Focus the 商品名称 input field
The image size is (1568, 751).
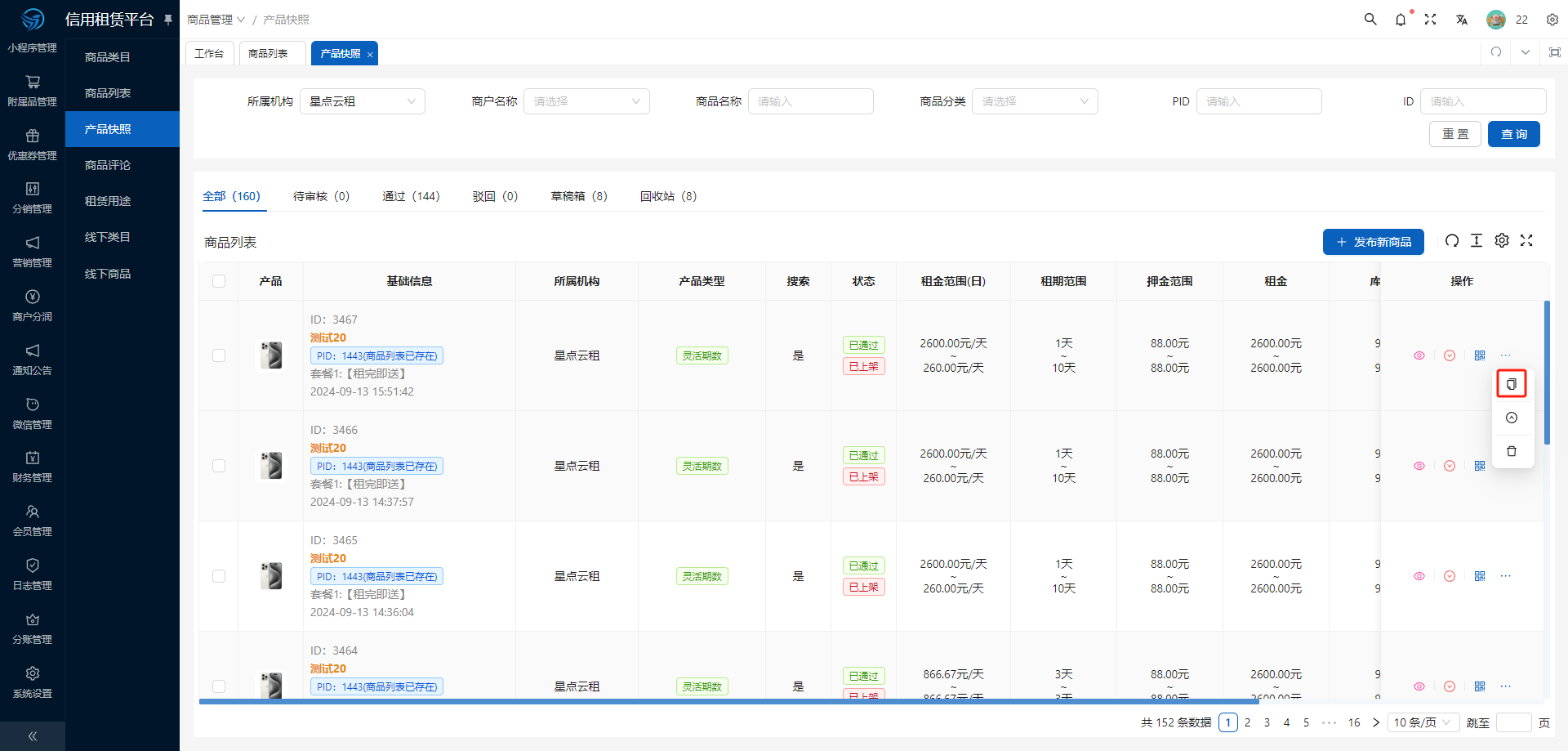click(811, 101)
